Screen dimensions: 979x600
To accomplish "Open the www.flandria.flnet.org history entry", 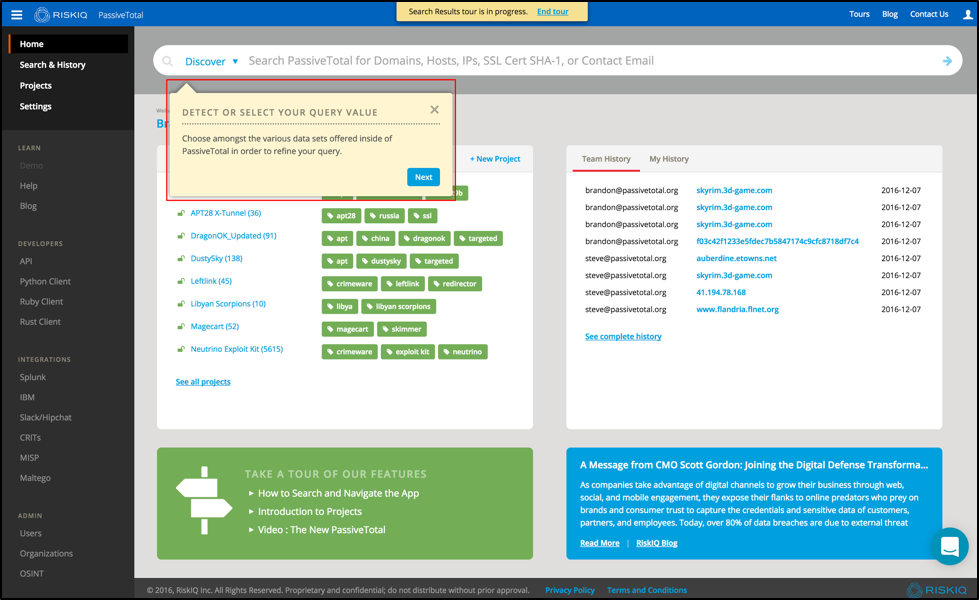I will [737, 310].
